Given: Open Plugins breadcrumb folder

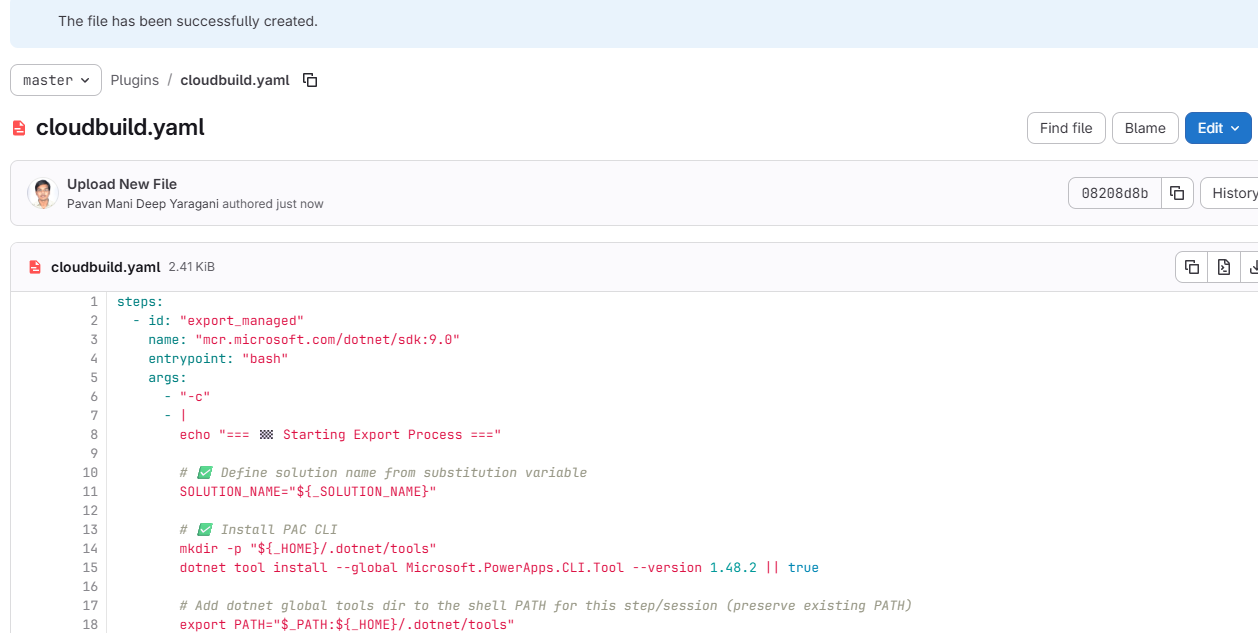Looking at the screenshot, I should (x=134, y=80).
